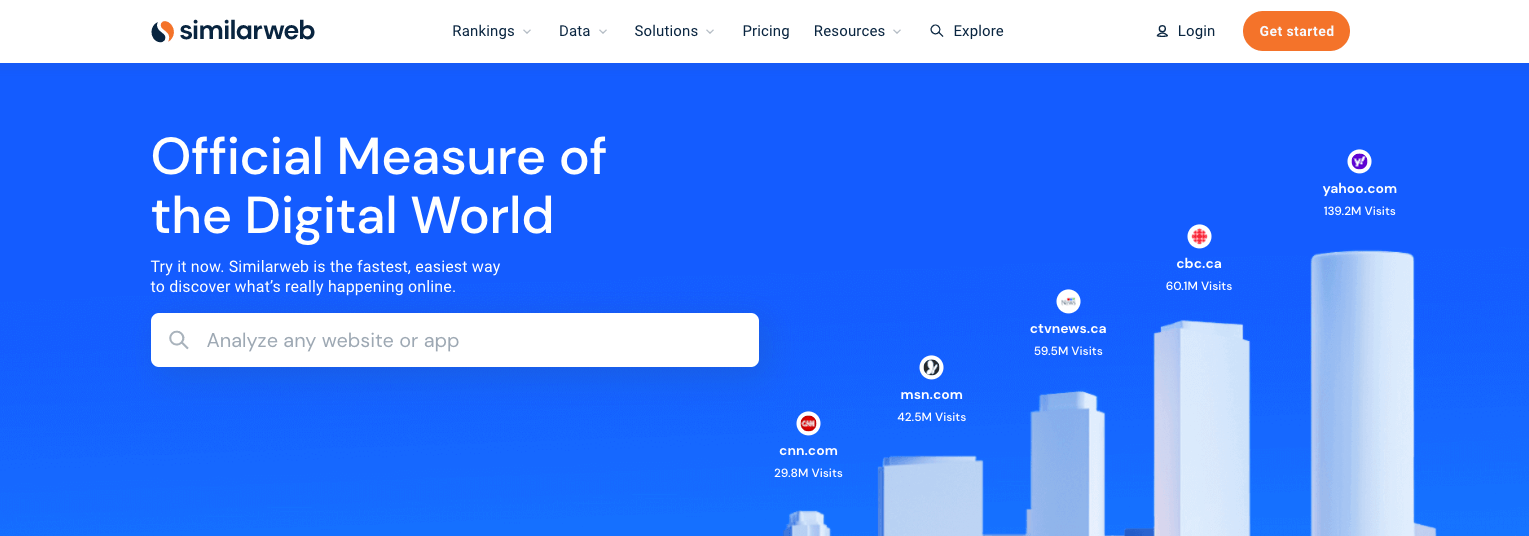The width and height of the screenshot is (1529, 536).
Task: Click the 139.2M Visits text
Action: click(1359, 211)
